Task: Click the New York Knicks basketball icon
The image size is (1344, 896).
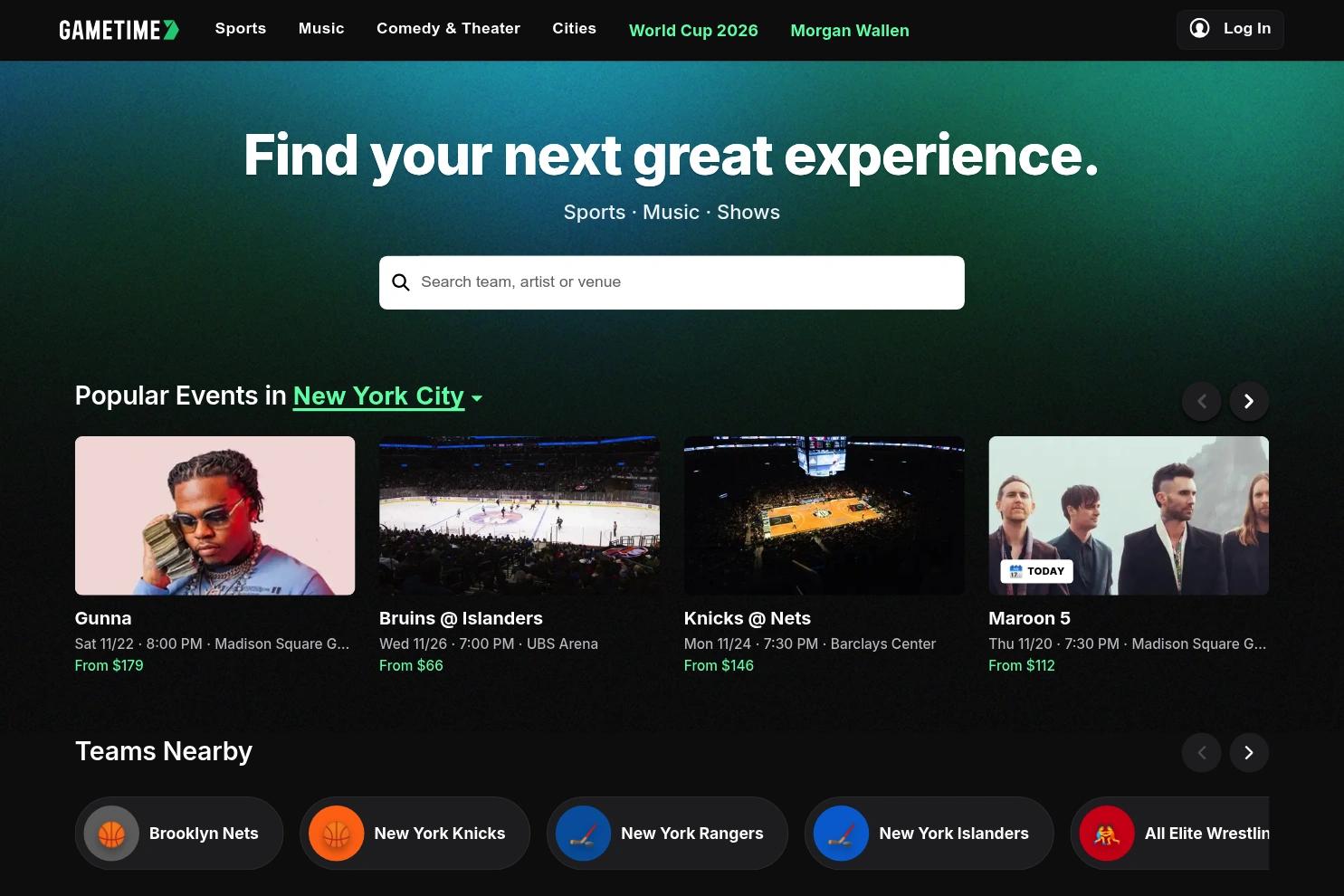Action: tap(336, 834)
